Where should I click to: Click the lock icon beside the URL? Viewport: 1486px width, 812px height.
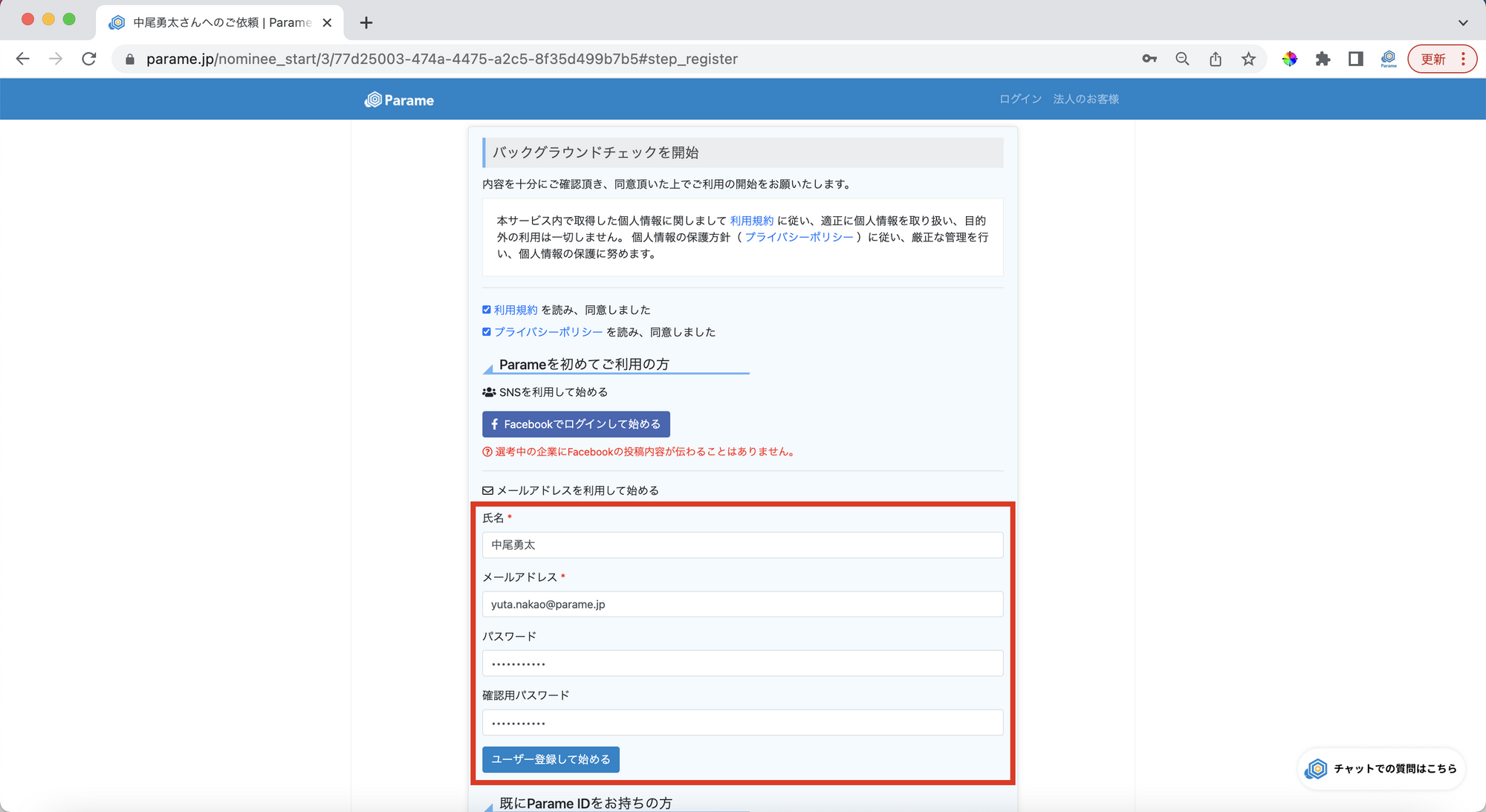[x=130, y=59]
